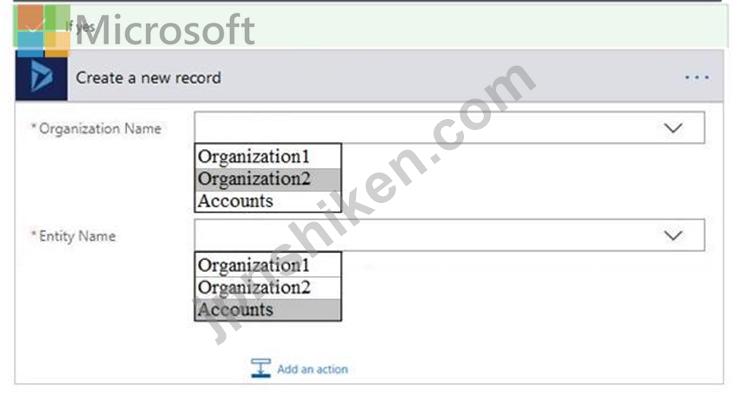
Task: Click the Create a new record title
Action: pyautogui.click(x=148, y=77)
